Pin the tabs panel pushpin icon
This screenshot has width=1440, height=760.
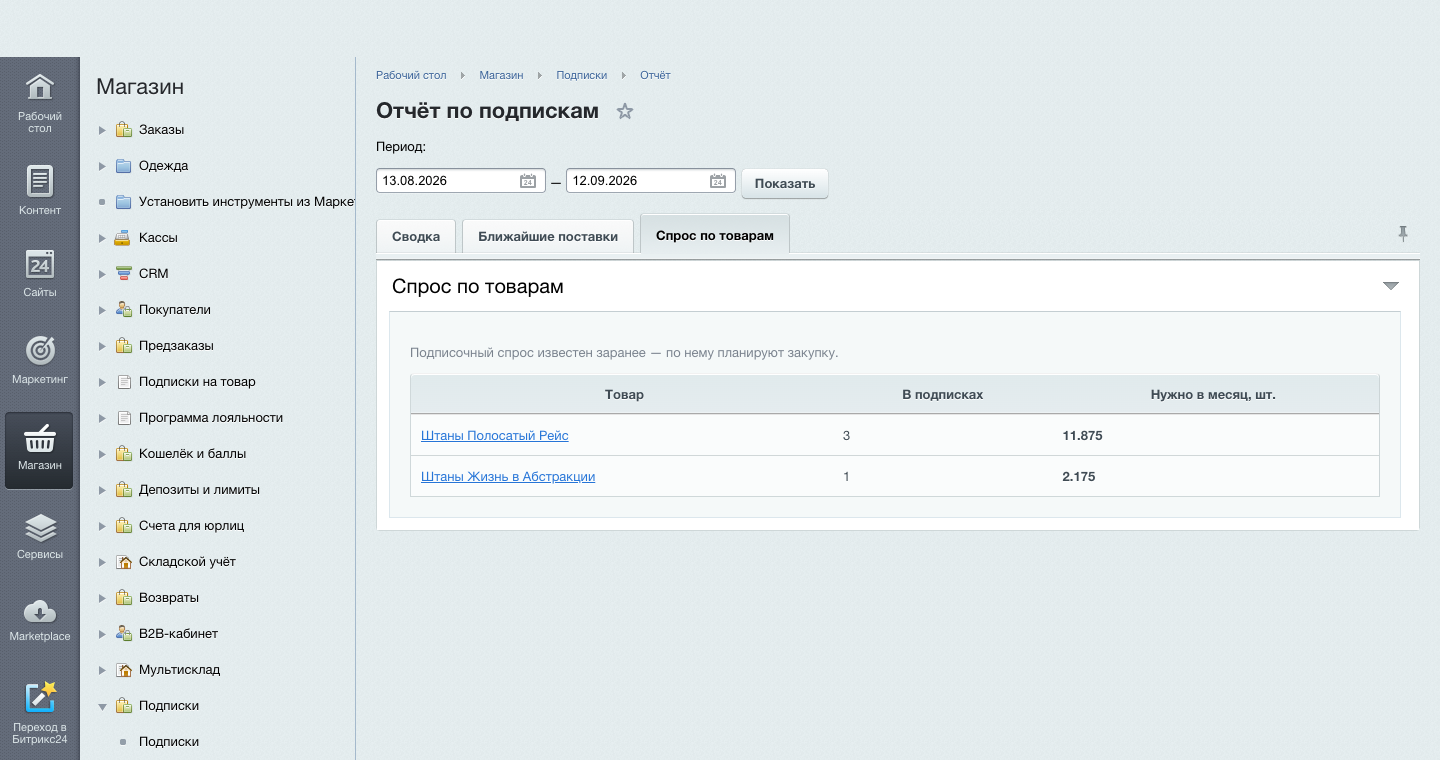(x=1403, y=233)
